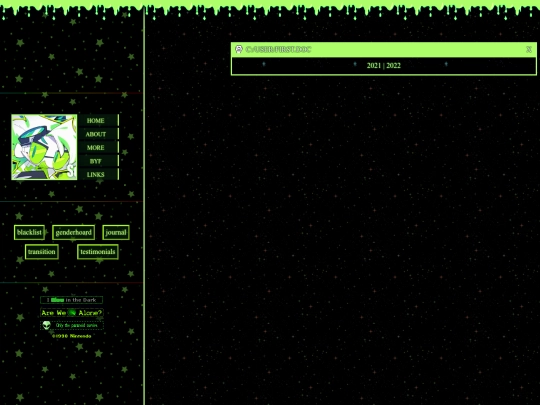The width and height of the screenshot is (540, 405).
Task: Go to the ABOUT page
Action: [98, 134]
